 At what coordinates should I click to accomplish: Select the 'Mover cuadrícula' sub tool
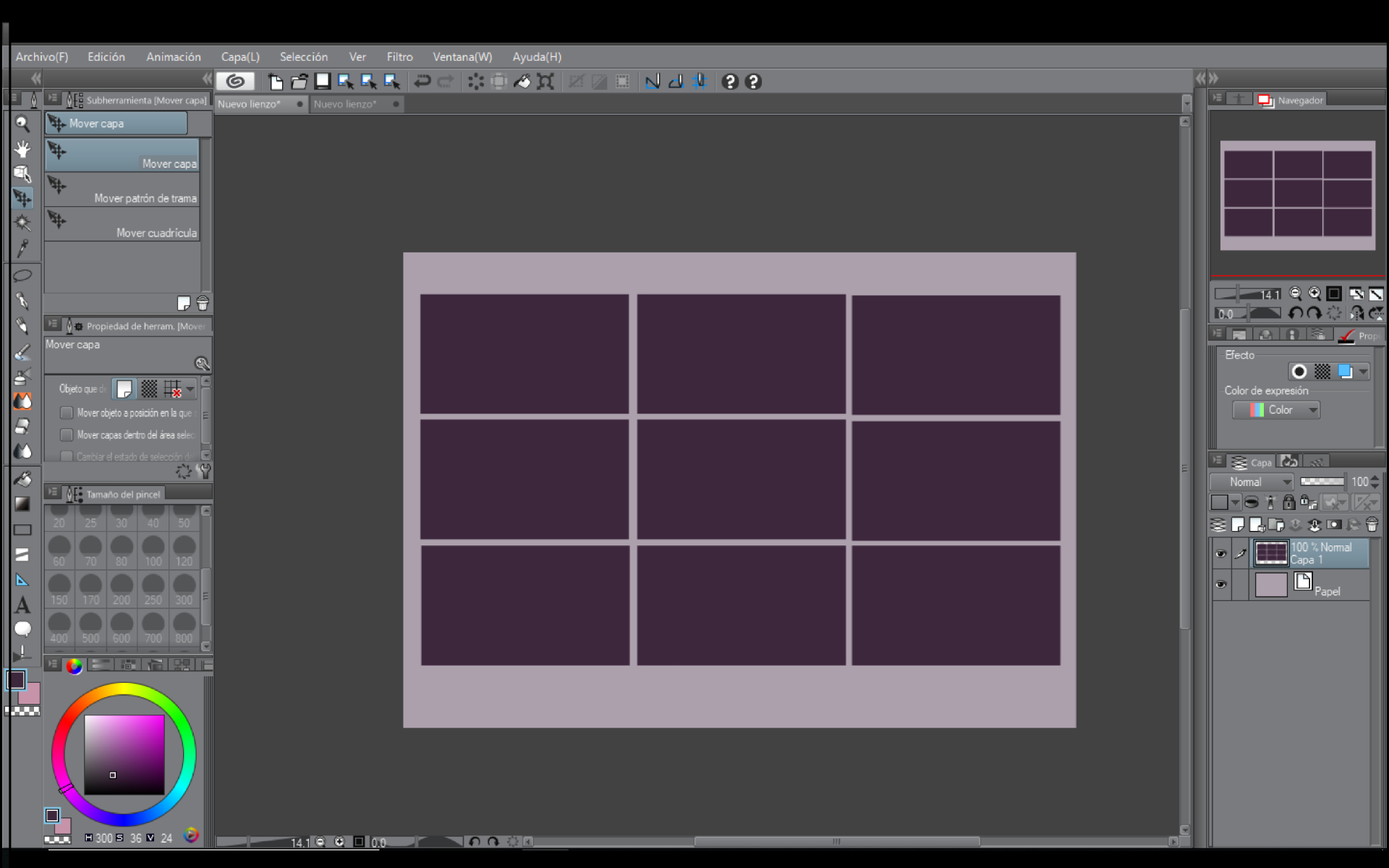click(122, 224)
